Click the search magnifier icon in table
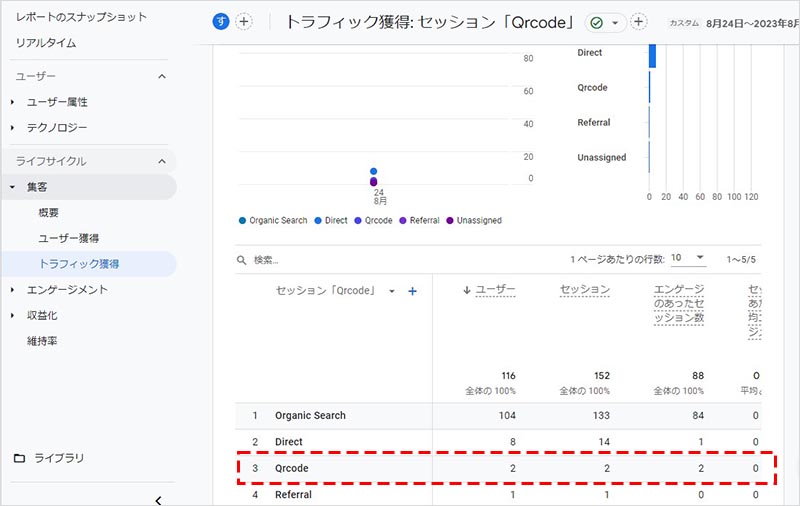Image resolution: width=800 pixels, height=506 pixels. coord(242,260)
